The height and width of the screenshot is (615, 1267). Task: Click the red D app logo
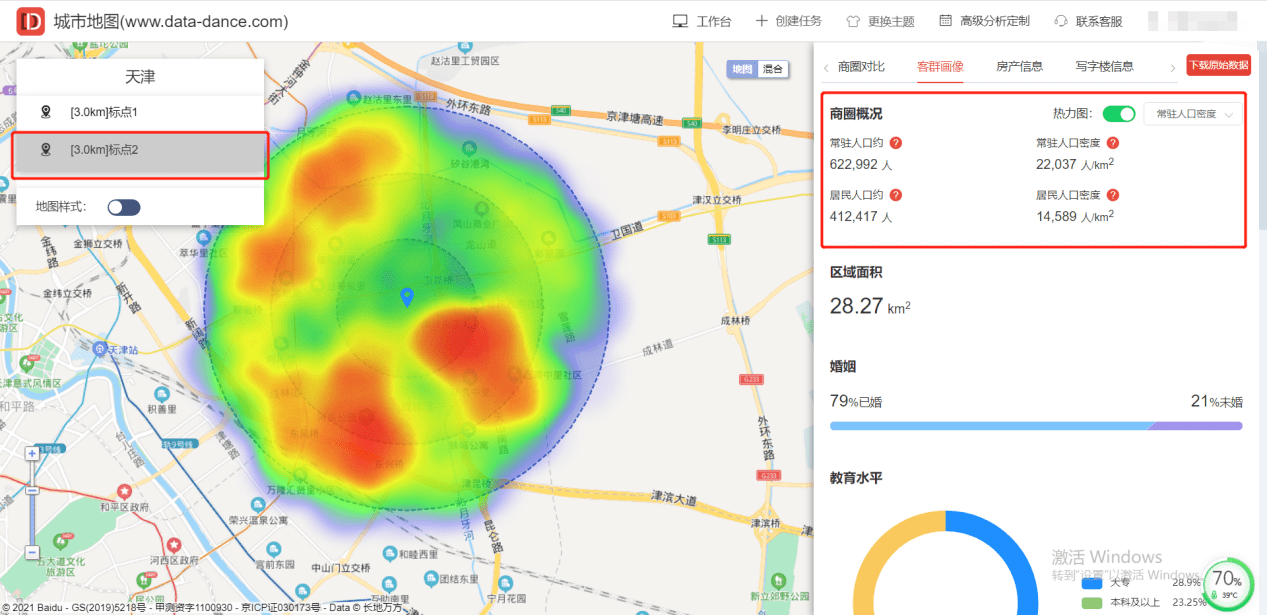point(31,21)
